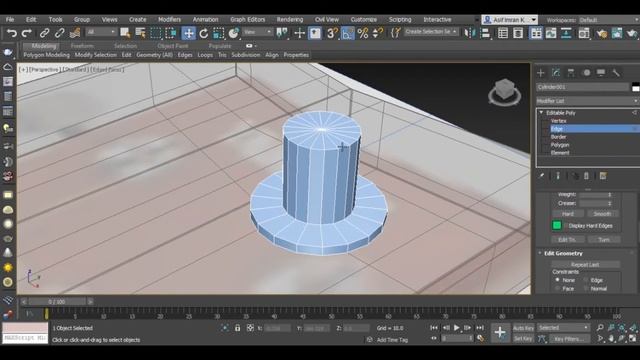Activate the Select Object tool
This screenshot has height=360, width=640.
point(125,33)
